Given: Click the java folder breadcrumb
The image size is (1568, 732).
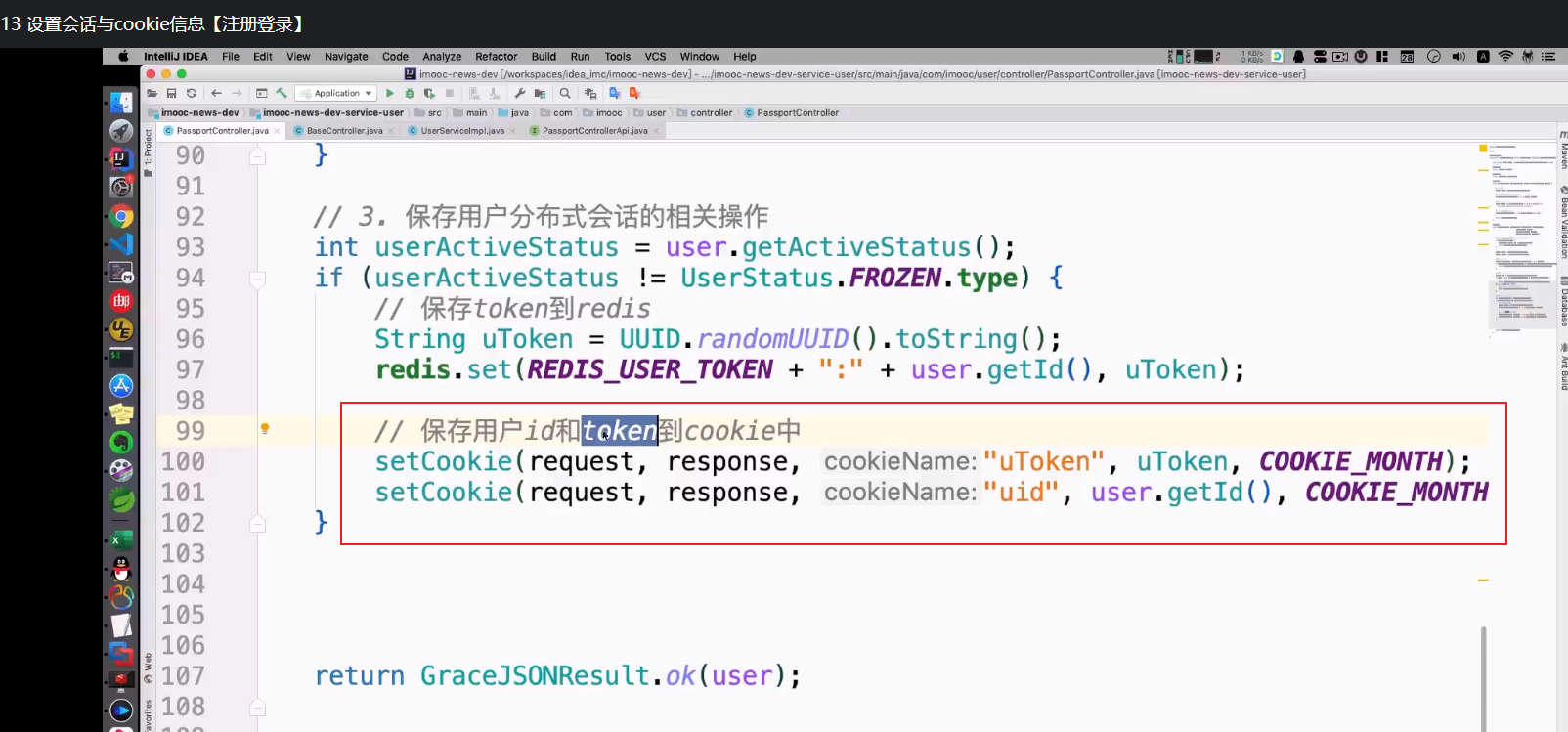Looking at the screenshot, I should (513, 112).
